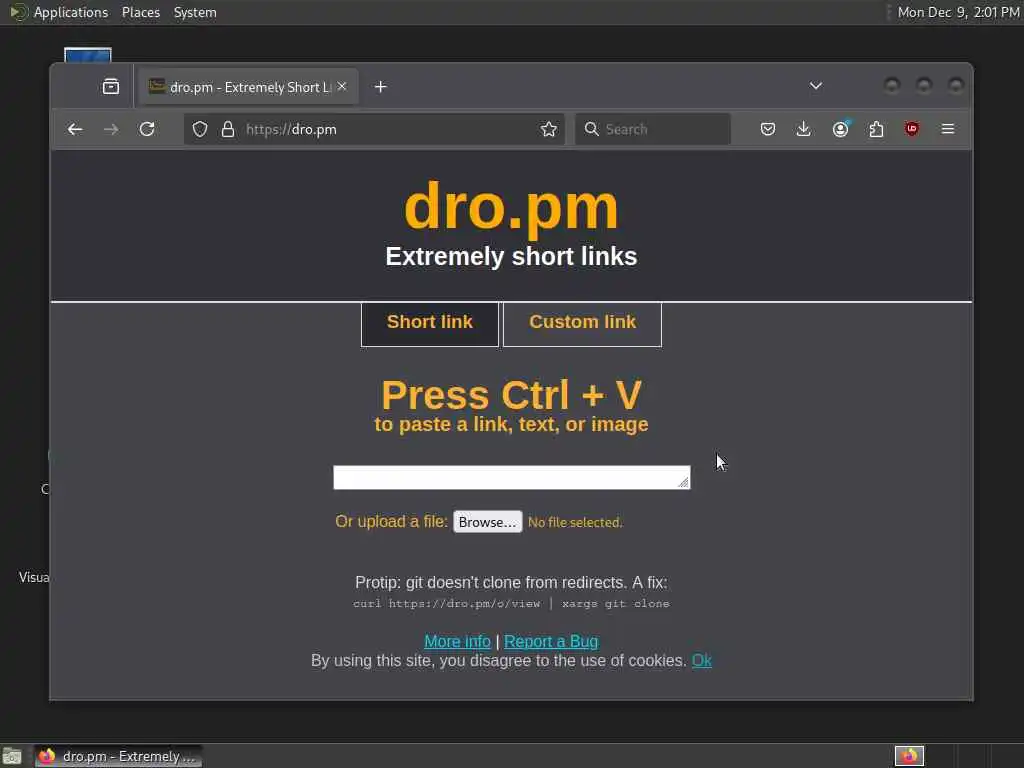Open the Firefox hamburger menu
Screen dimensions: 1024x768
[948, 129]
